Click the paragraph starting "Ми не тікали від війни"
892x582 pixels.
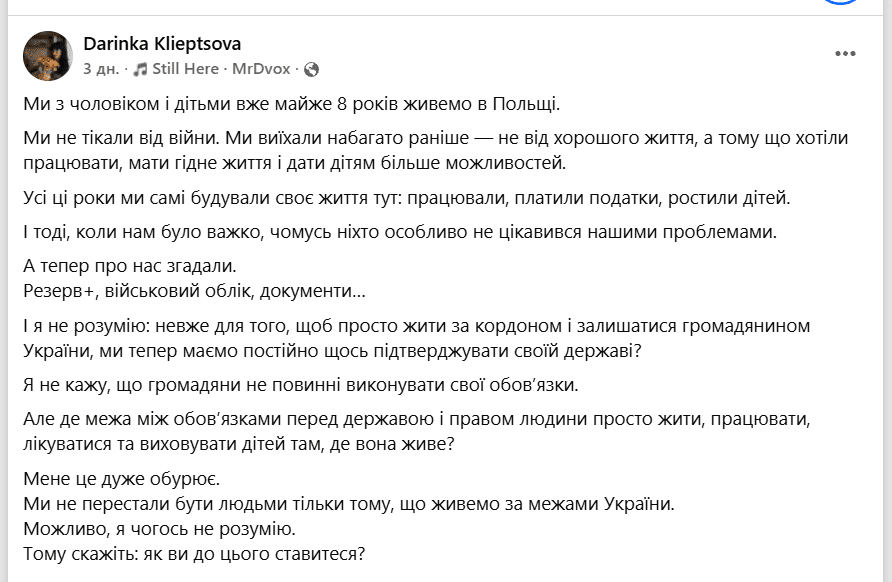pyautogui.click(x=436, y=150)
